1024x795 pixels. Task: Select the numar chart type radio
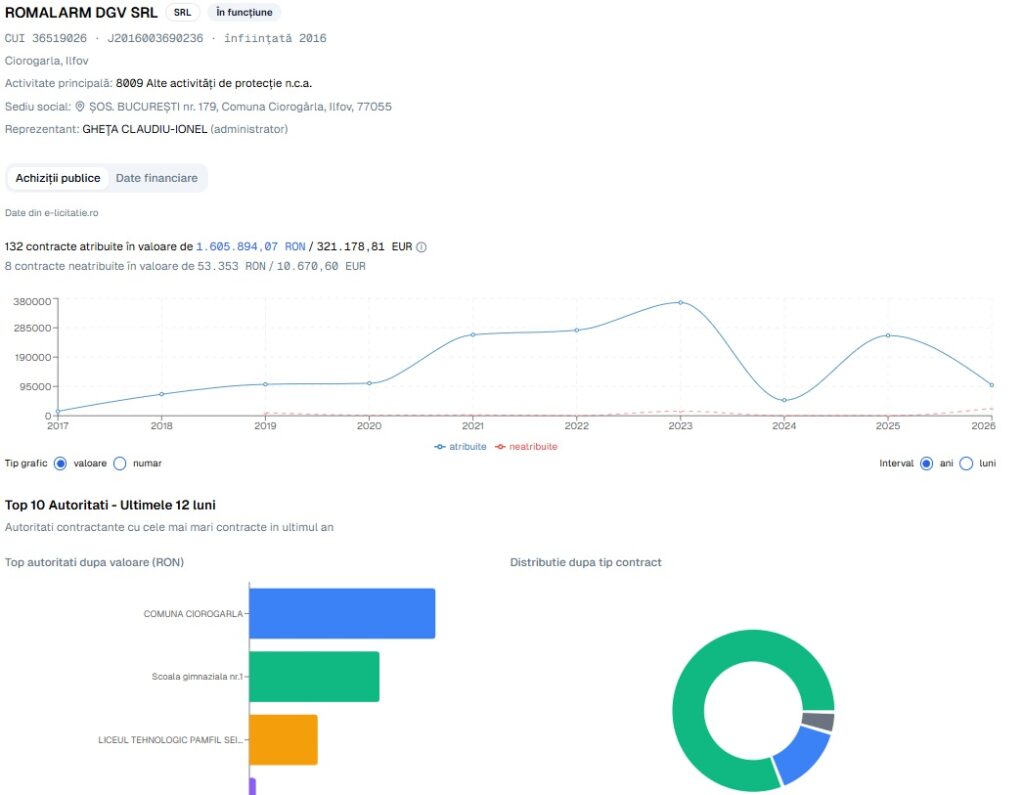(120, 463)
